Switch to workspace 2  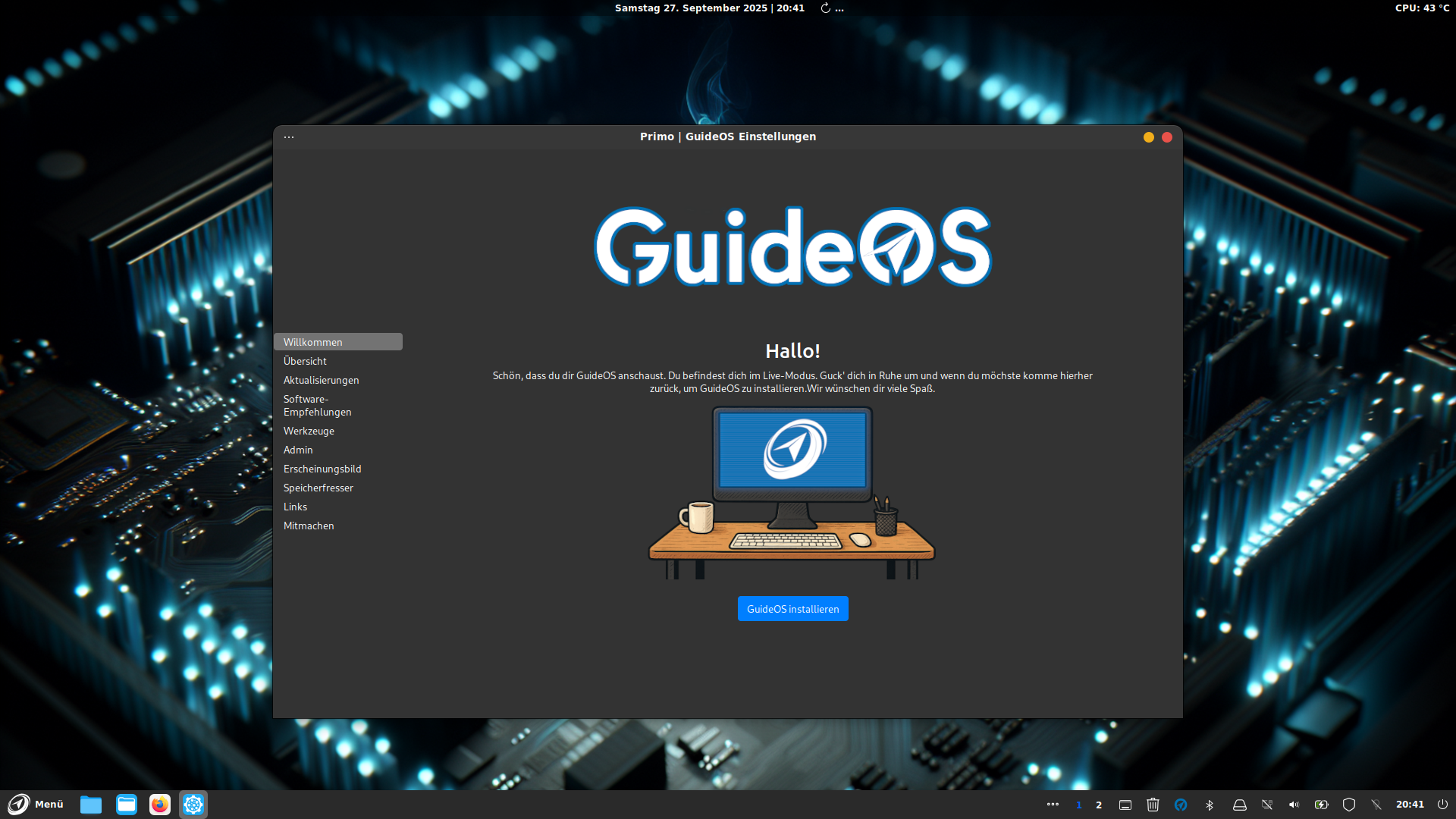pyautogui.click(x=1099, y=805)
